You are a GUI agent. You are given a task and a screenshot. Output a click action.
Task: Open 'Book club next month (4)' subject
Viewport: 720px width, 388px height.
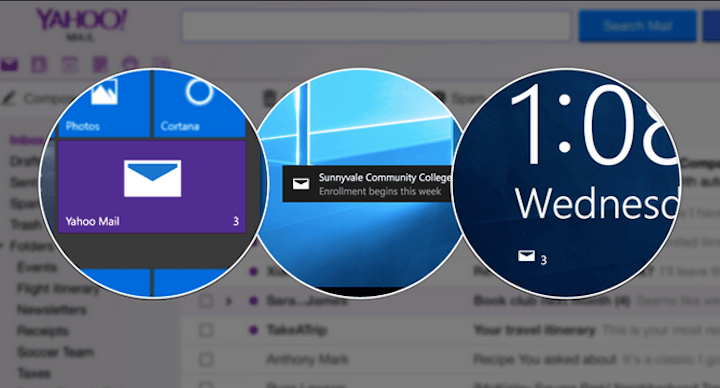pyautogui.click(x=552, y=301)
